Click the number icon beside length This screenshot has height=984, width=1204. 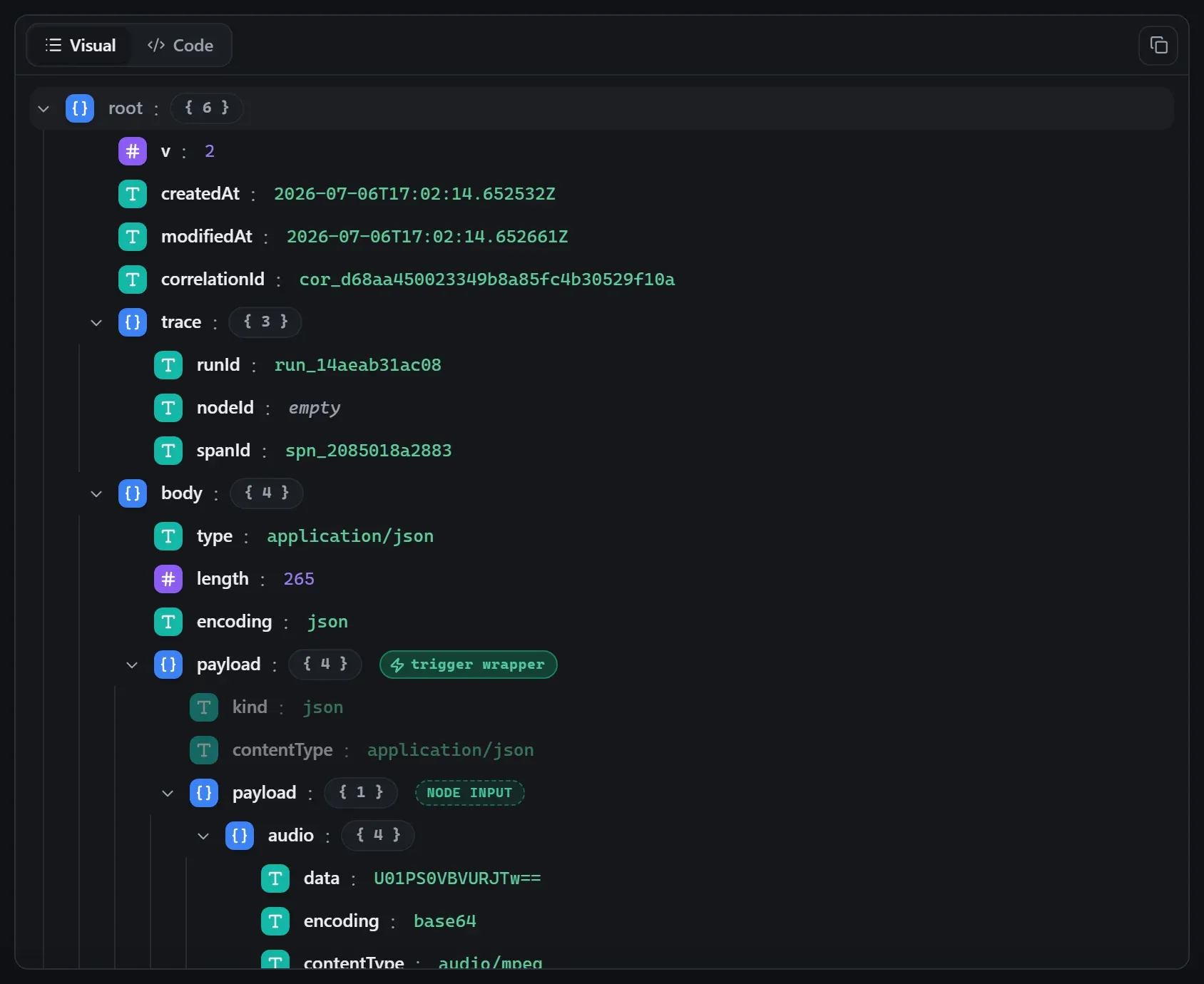click(168, 579)
